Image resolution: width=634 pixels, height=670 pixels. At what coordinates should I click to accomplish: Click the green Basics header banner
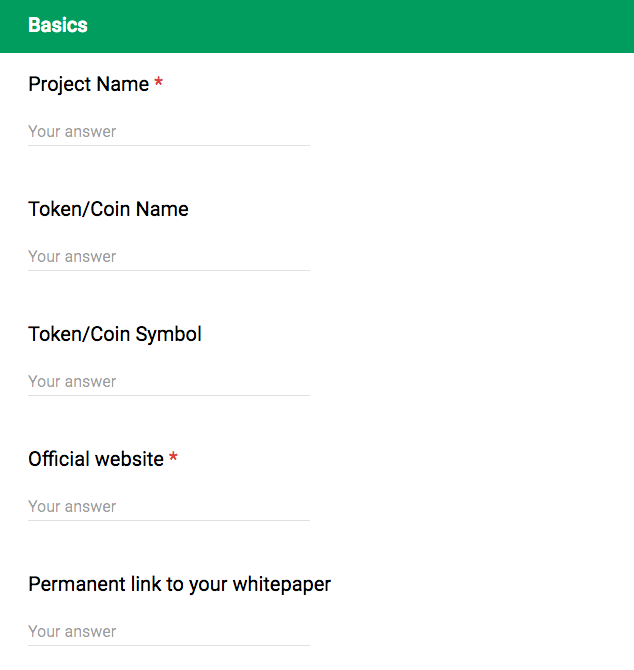coord(317,26)
